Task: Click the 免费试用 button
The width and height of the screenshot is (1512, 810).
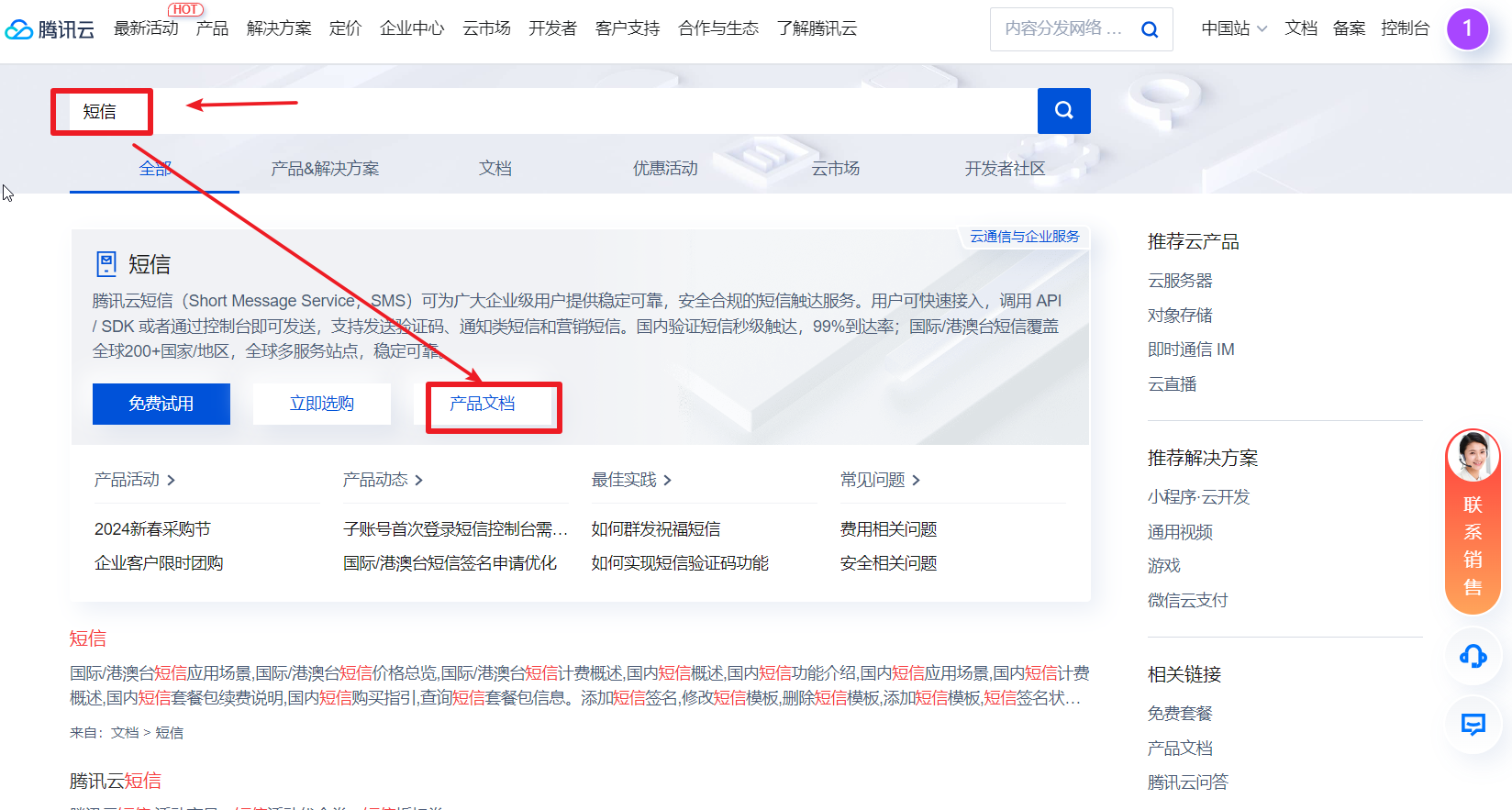Action: tap(161, 404)
